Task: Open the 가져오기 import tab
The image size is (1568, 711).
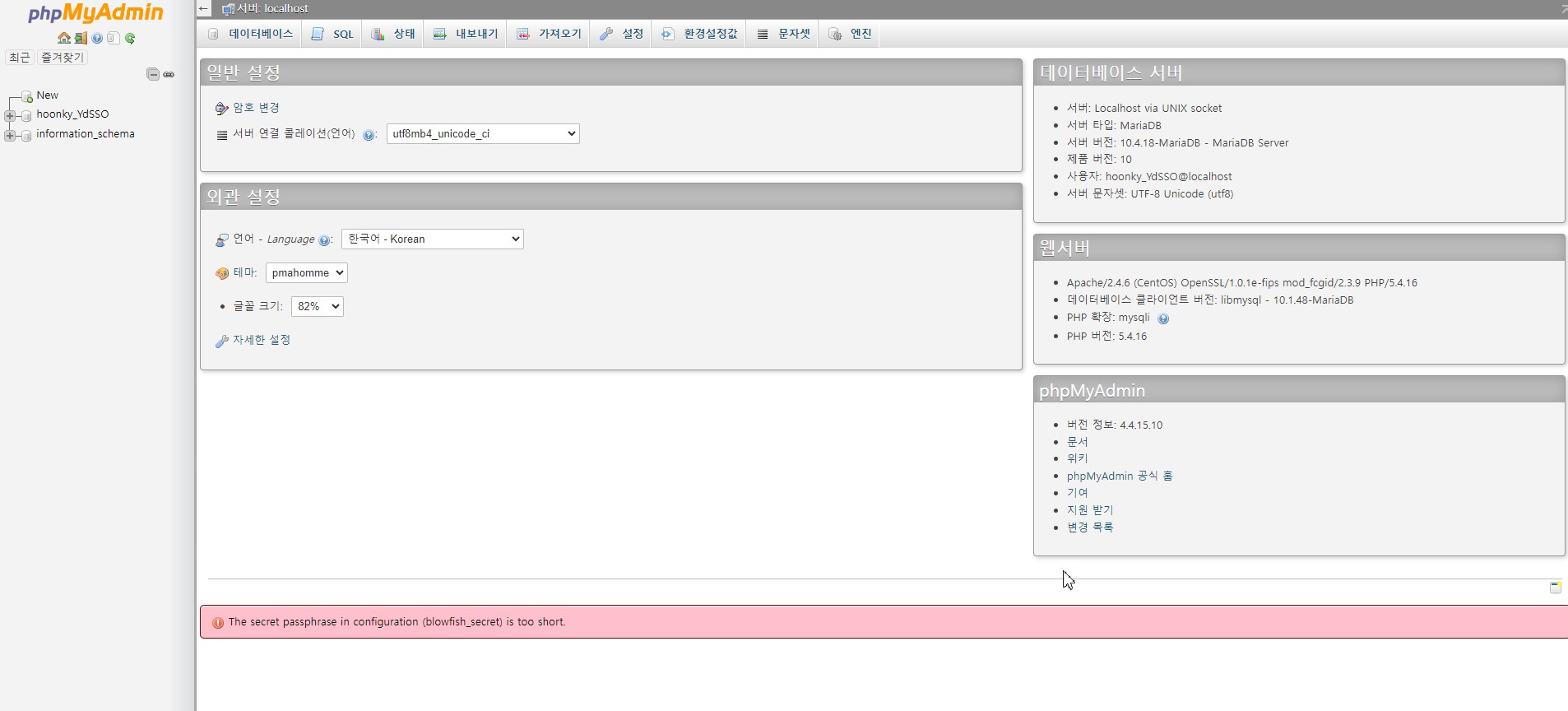Action: 549,34
